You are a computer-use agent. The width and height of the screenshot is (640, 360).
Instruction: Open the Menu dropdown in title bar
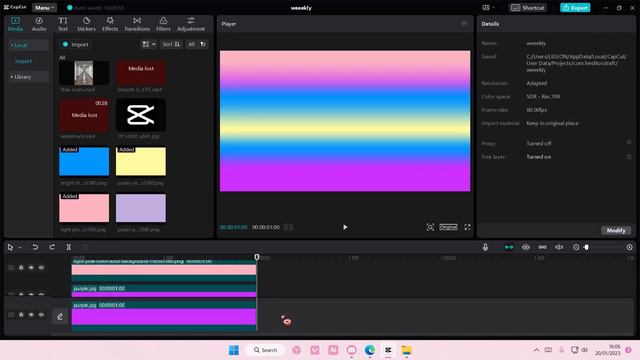[44, 8]
